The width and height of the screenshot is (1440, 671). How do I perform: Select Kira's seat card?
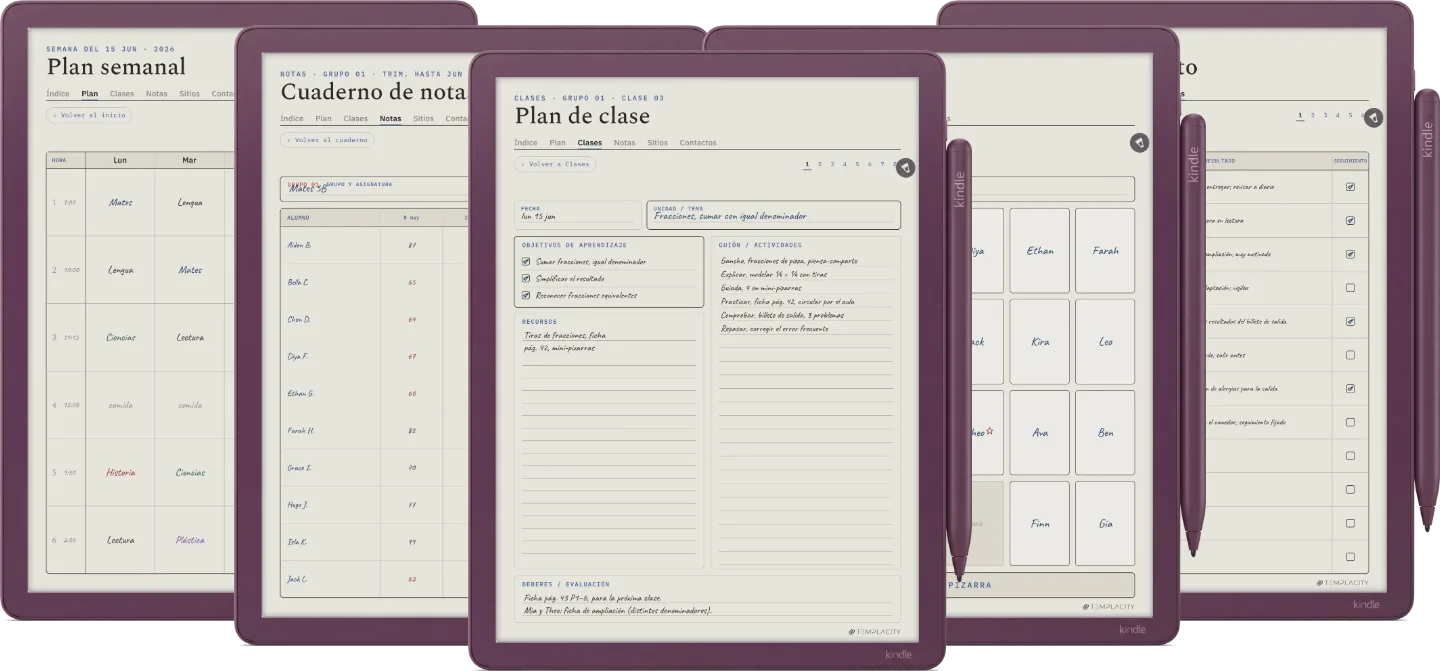click(x=1040, y=342)
